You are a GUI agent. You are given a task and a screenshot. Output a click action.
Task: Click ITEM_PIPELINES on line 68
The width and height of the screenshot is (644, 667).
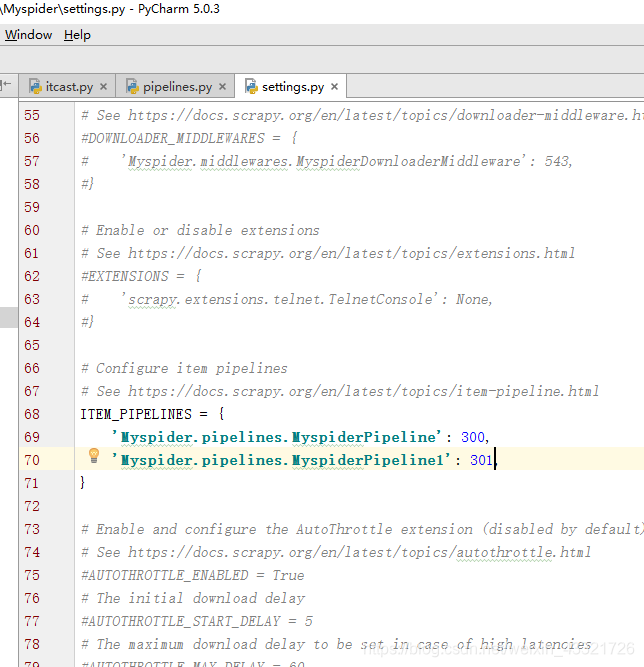(x=136, y=414)
